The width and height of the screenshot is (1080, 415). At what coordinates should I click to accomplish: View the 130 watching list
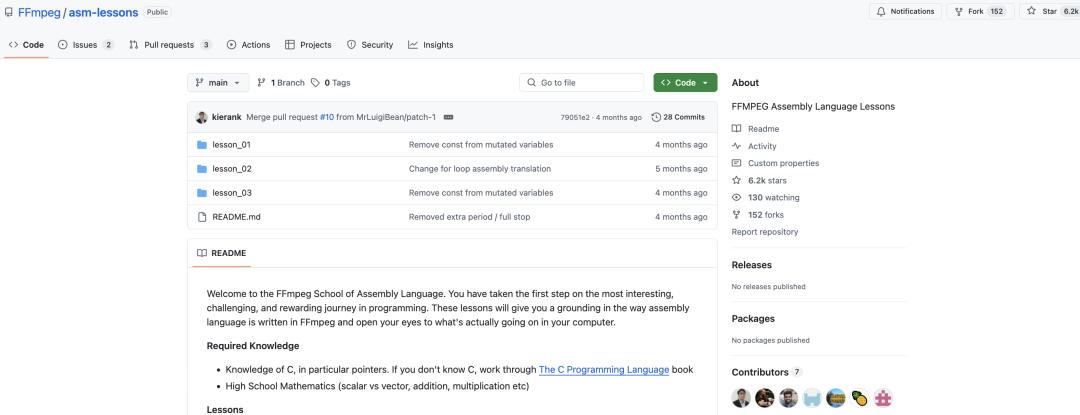pyautogui.click(x=773, y=197)
